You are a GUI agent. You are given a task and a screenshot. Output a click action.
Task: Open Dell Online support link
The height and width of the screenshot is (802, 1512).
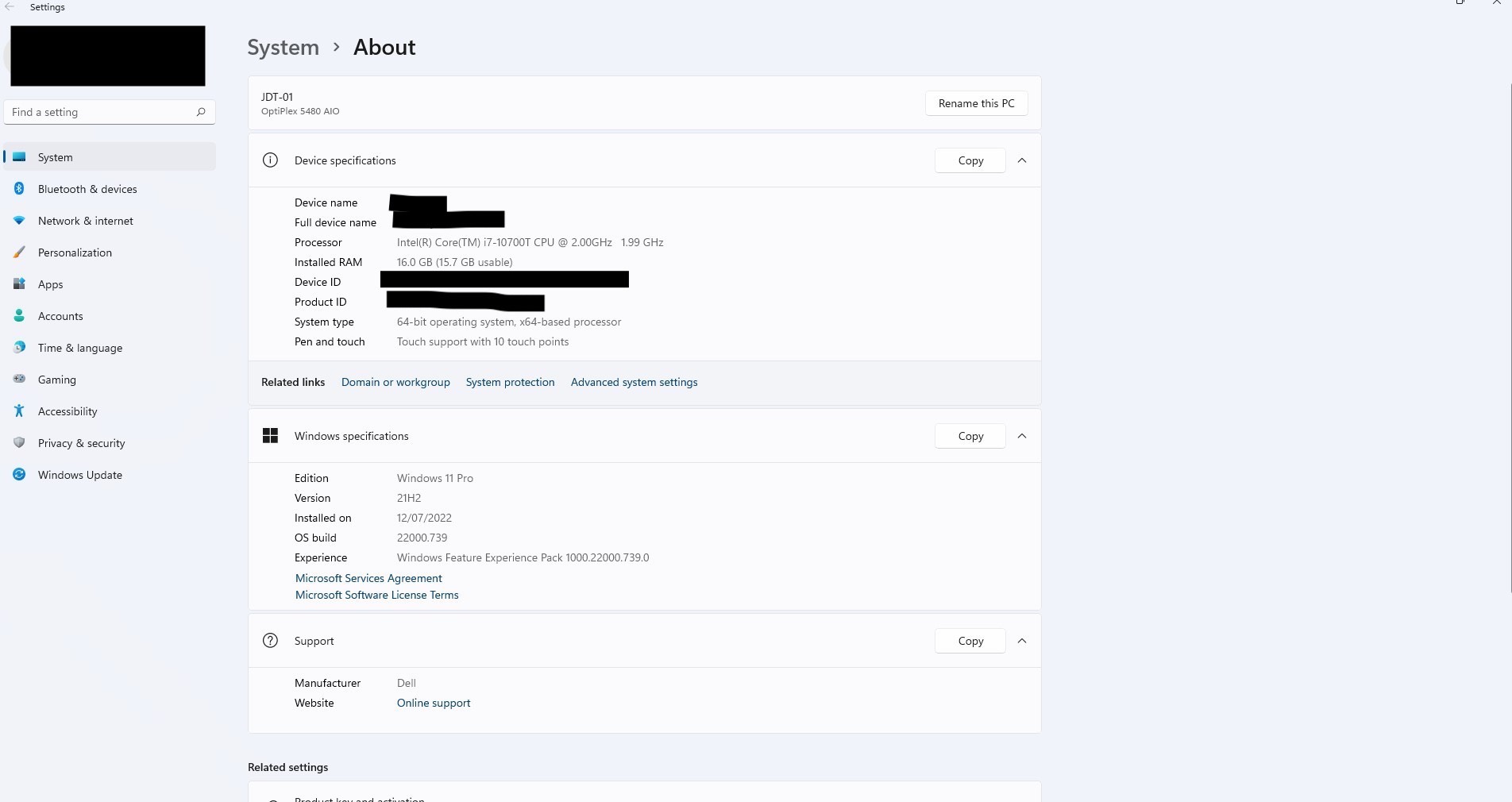[434, 703]
